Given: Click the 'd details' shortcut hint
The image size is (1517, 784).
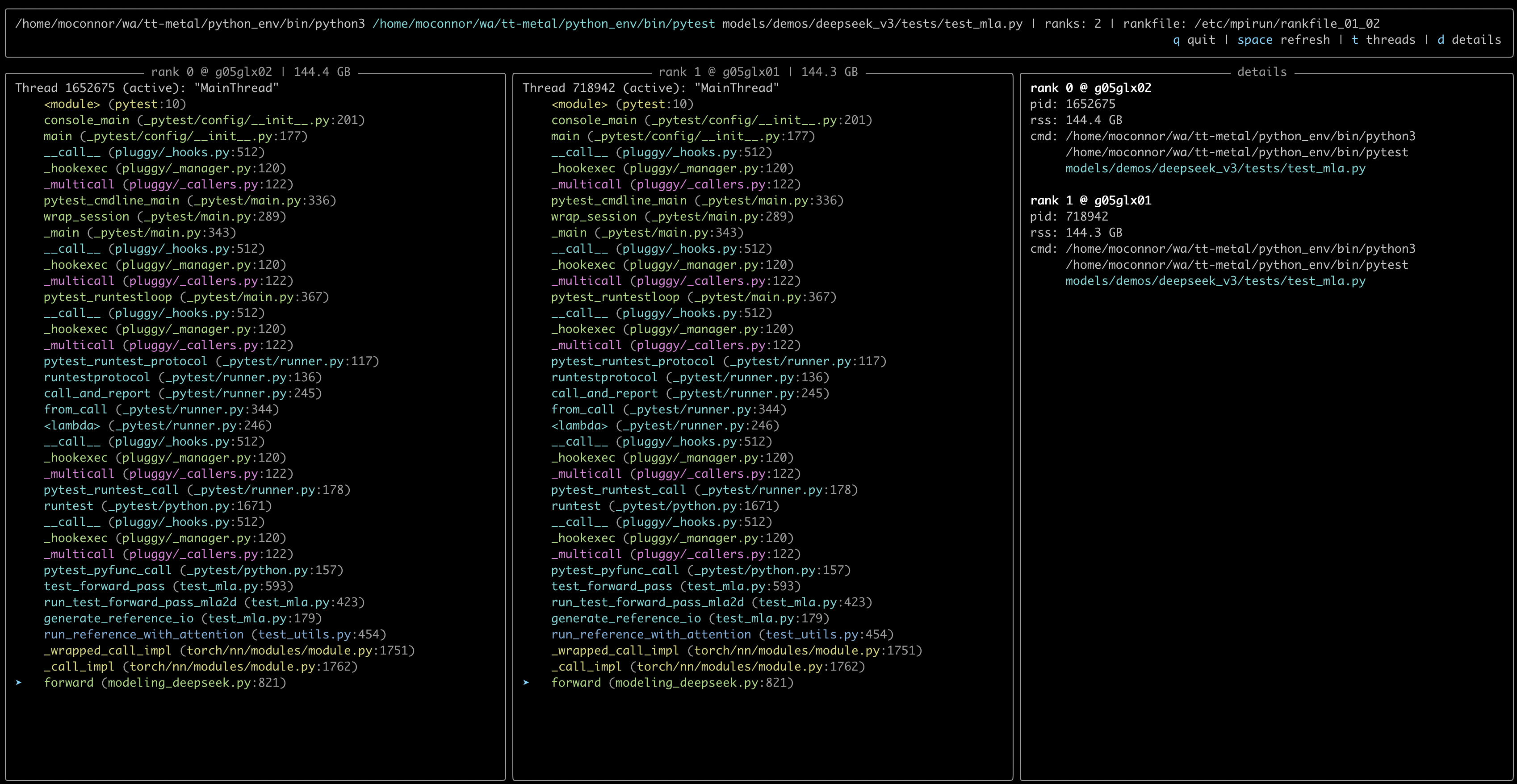Looking at the screenshot, I should 1469,40.
